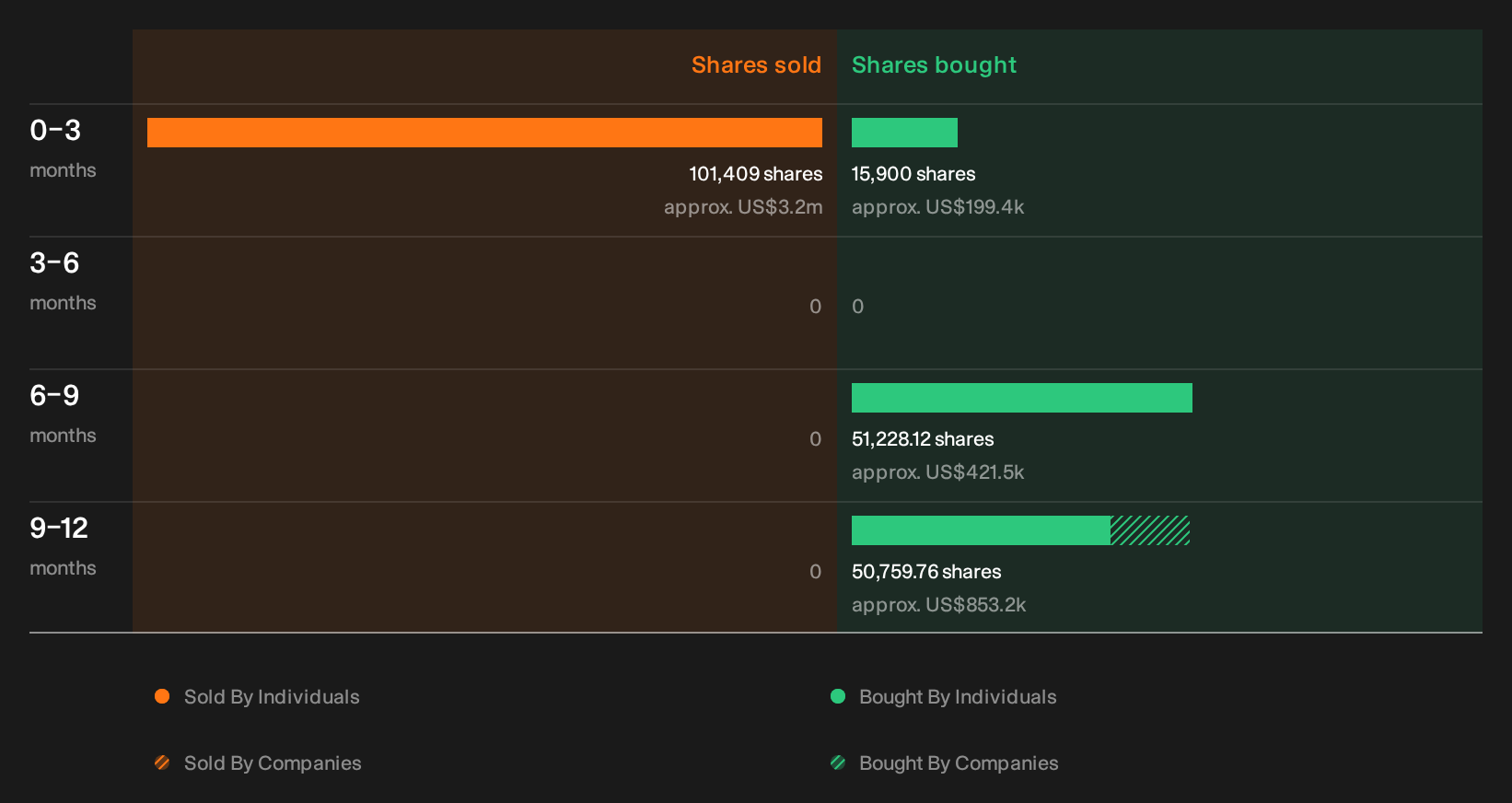This screenshot has height=803, width=1512.
Task: Click the Shares bought column header
Action: click(x=934, y=65)
